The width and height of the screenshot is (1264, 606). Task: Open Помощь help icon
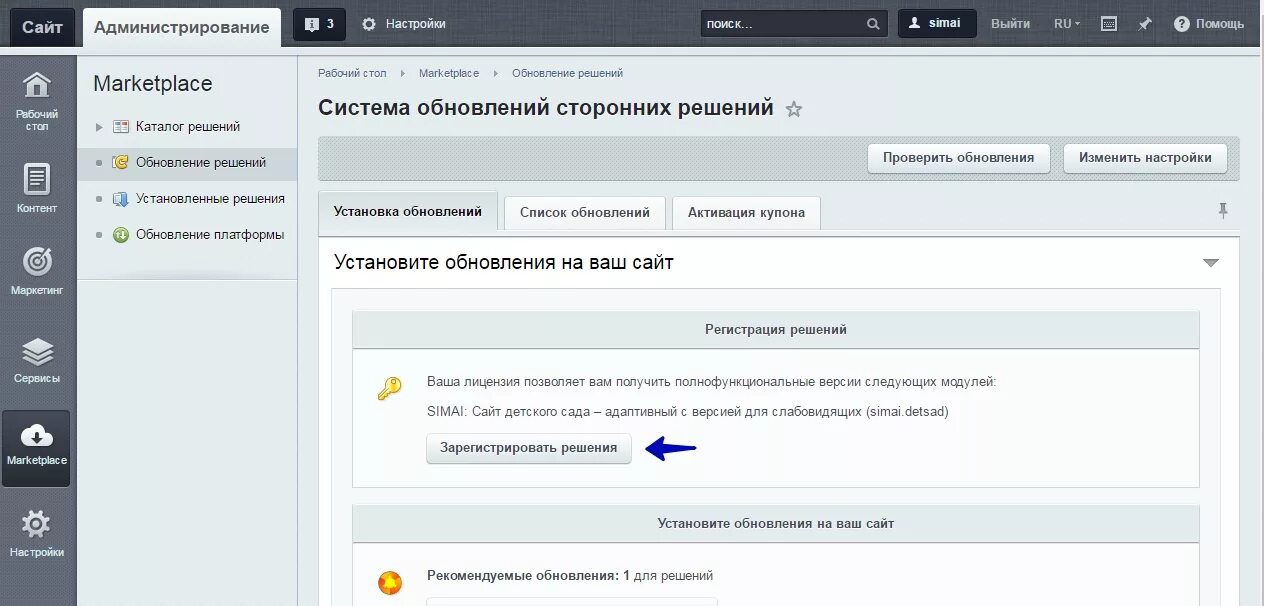pos(1181,24)
